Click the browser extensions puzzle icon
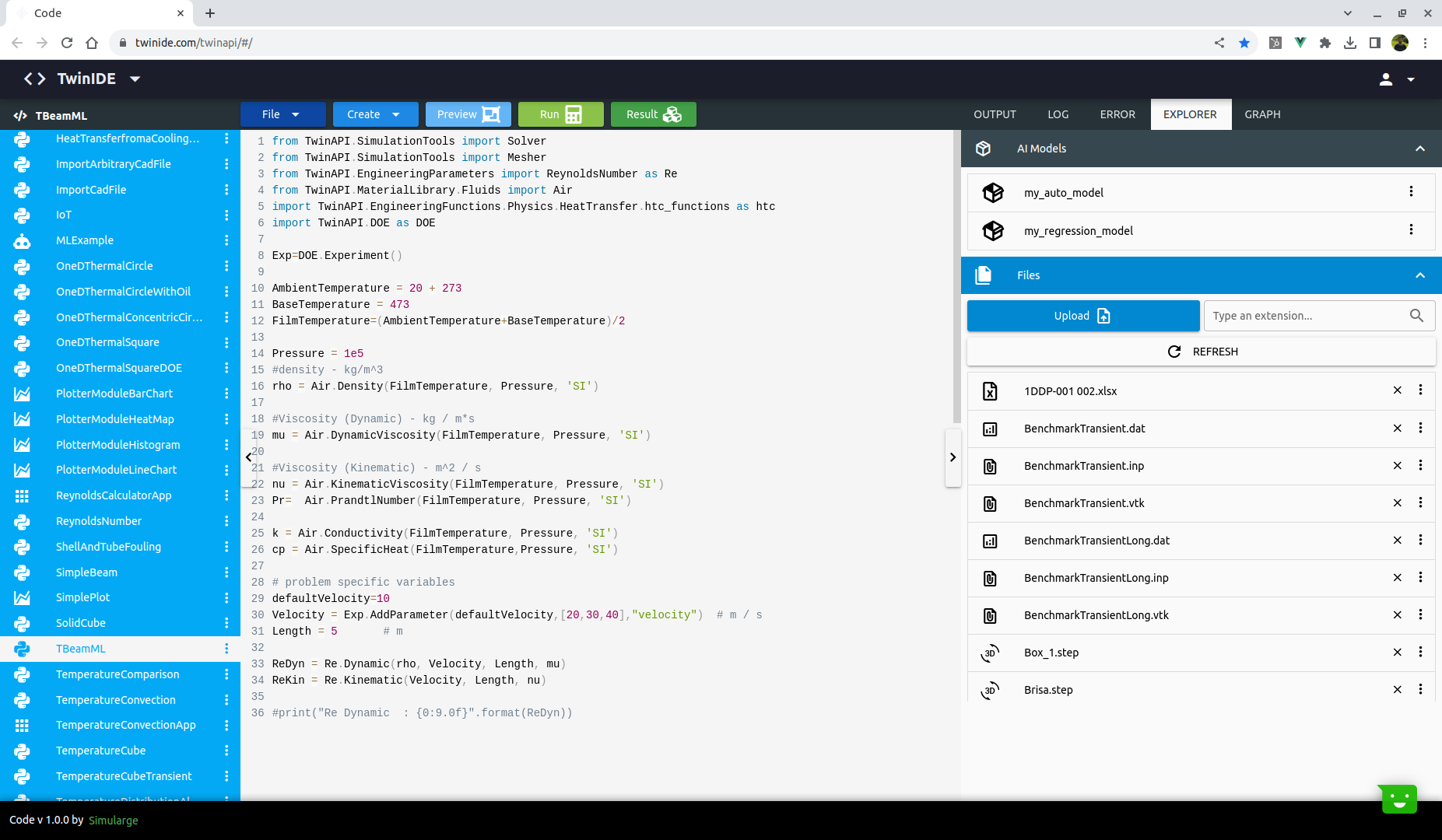The width and height of the screenshot is (1442, 840). [1324, 43]
